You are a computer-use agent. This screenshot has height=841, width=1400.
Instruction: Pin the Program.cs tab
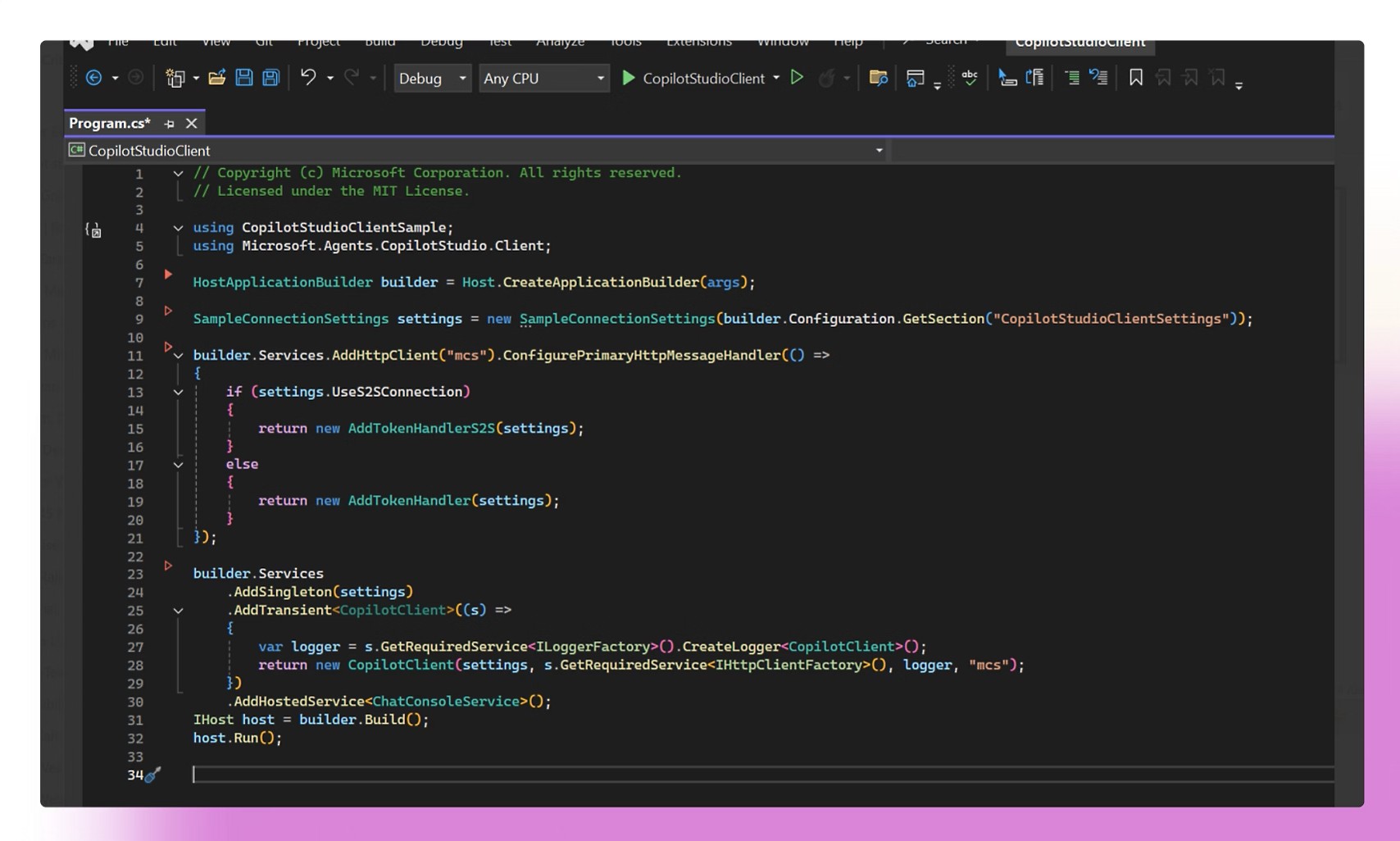click(x=169, y=123)
